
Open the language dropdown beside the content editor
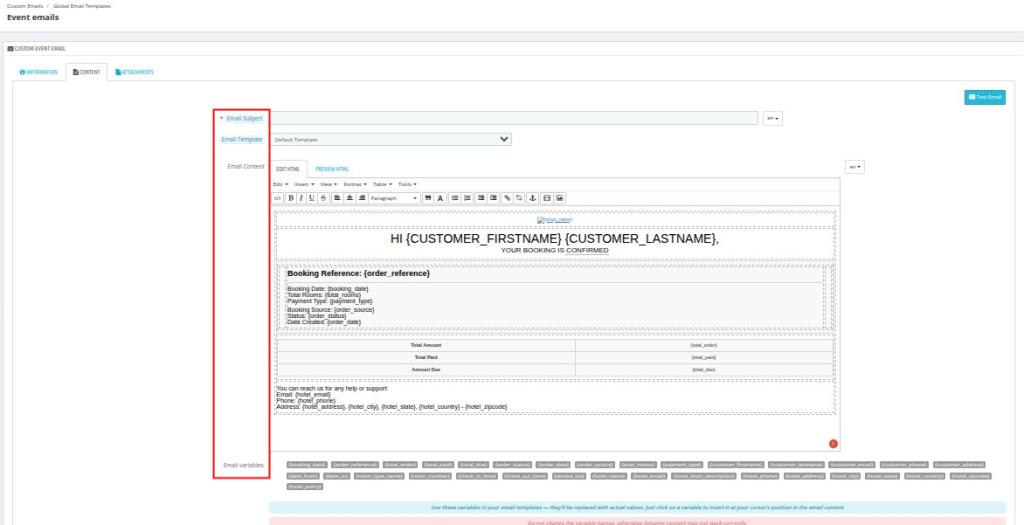click(x=854, y=167)
